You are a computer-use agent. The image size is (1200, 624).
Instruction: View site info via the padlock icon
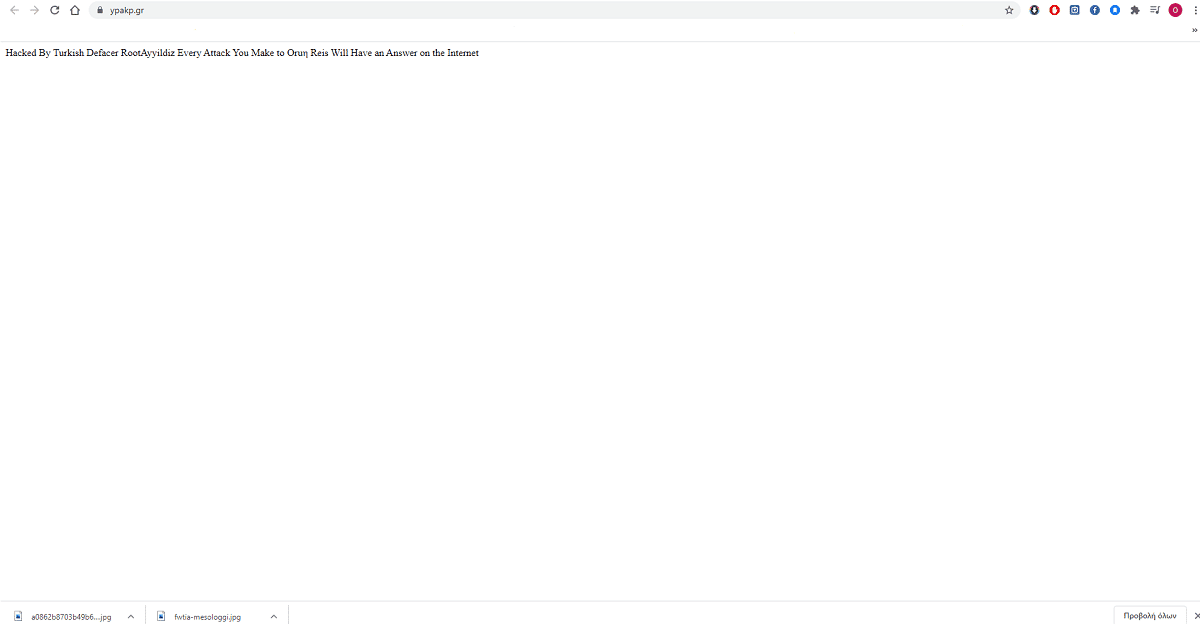click(99, 10)
